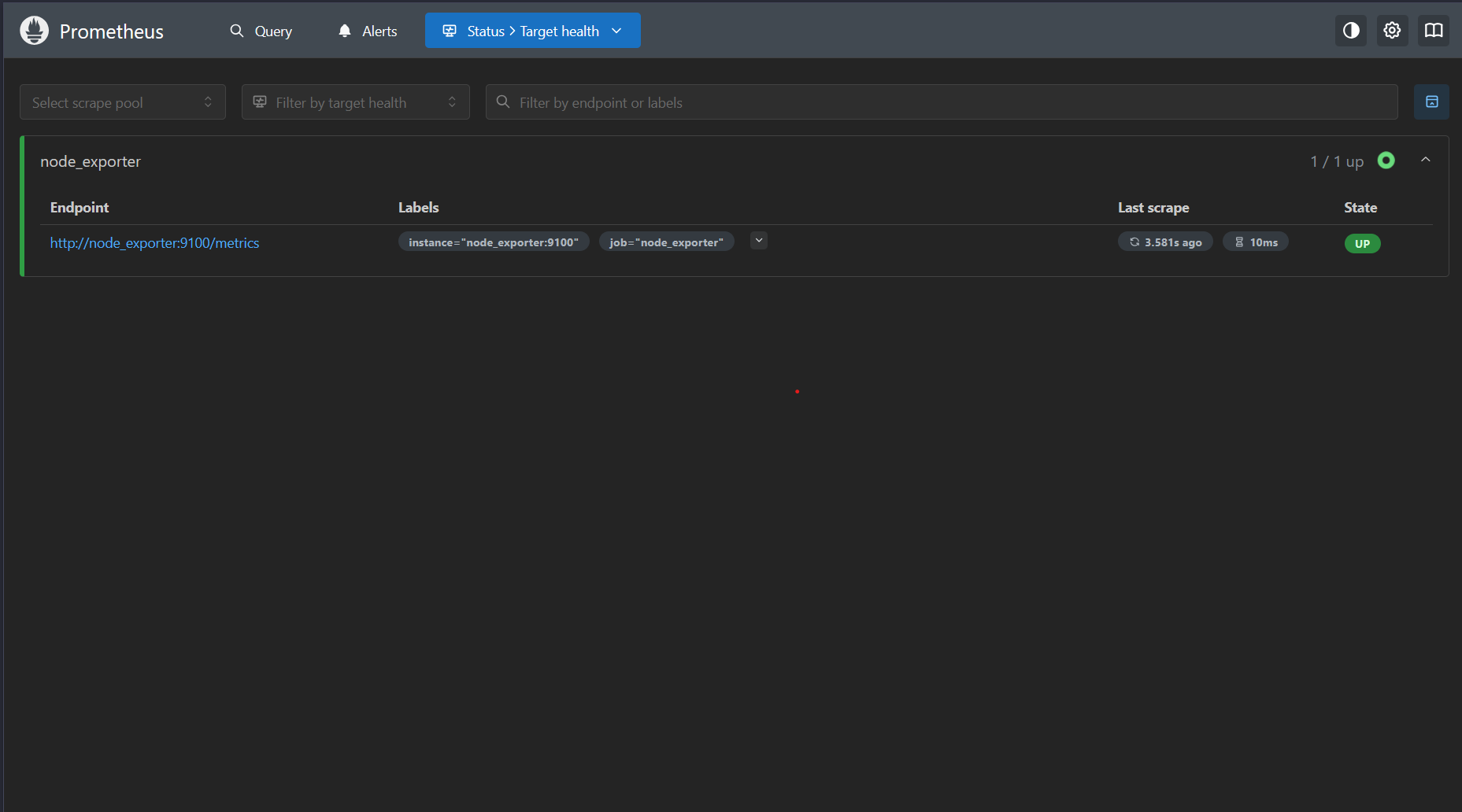1462x812 pixels.
Task: Toggle the light/dark theme icon
Action: pyautogui.click(x=1351, y=31)
